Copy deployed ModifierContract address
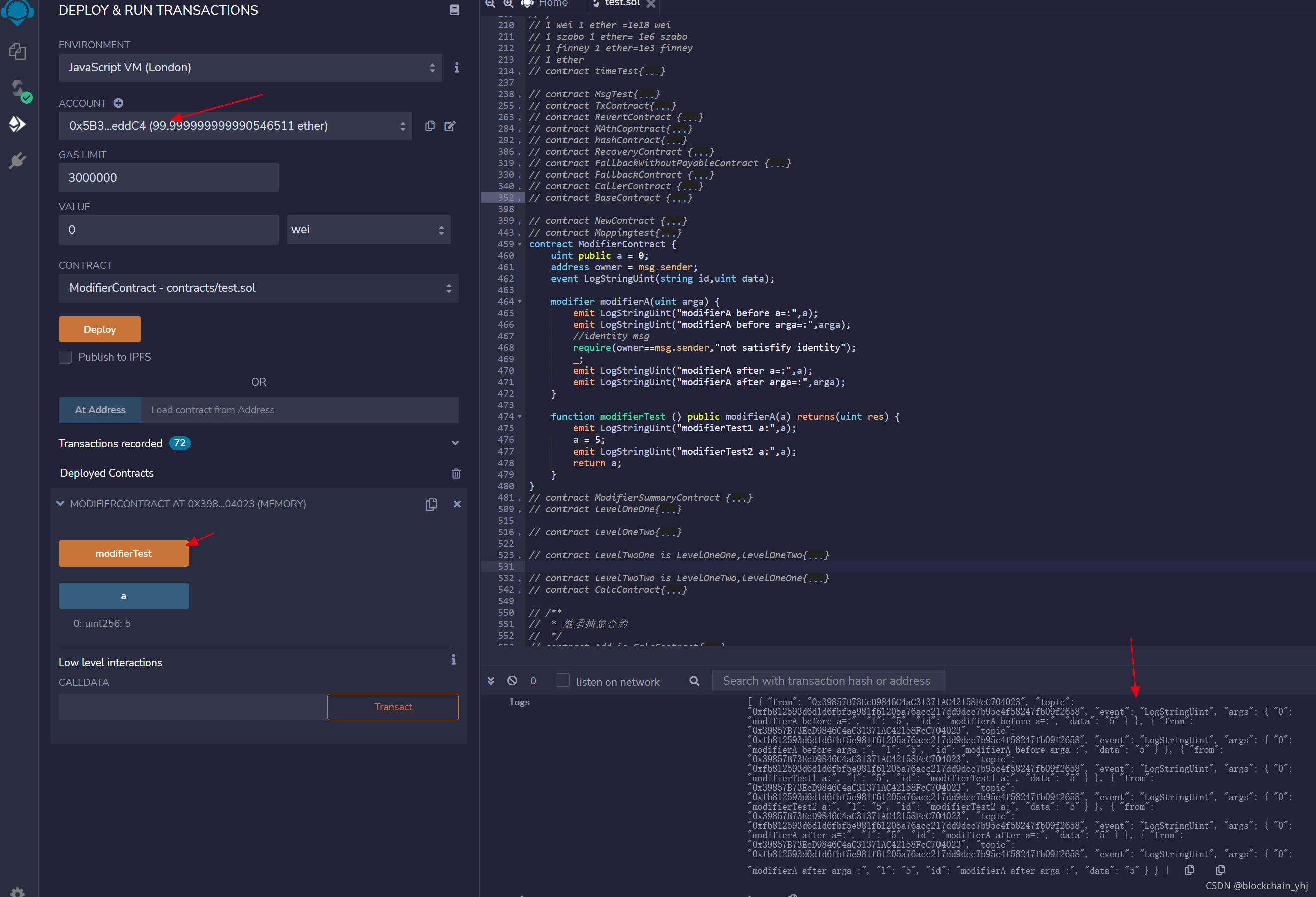The image size is (1316, 897). click(x=431, y=504)
